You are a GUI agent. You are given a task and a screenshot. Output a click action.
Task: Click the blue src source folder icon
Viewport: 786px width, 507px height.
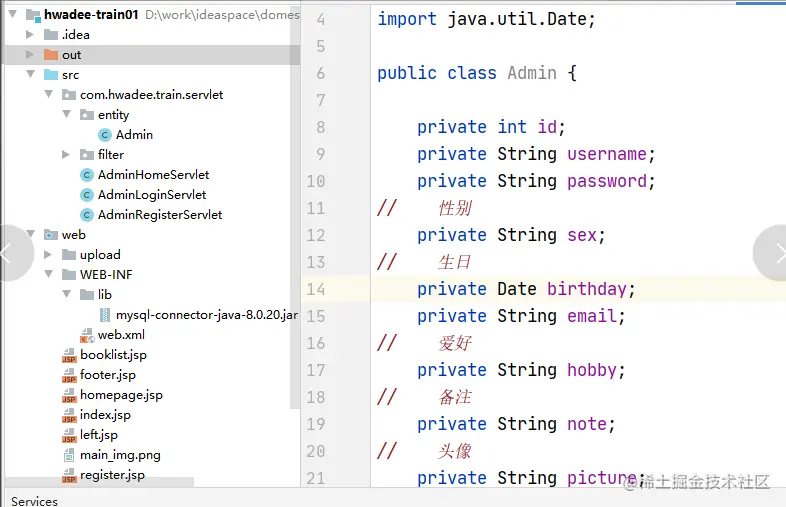[x=51, y=75]
